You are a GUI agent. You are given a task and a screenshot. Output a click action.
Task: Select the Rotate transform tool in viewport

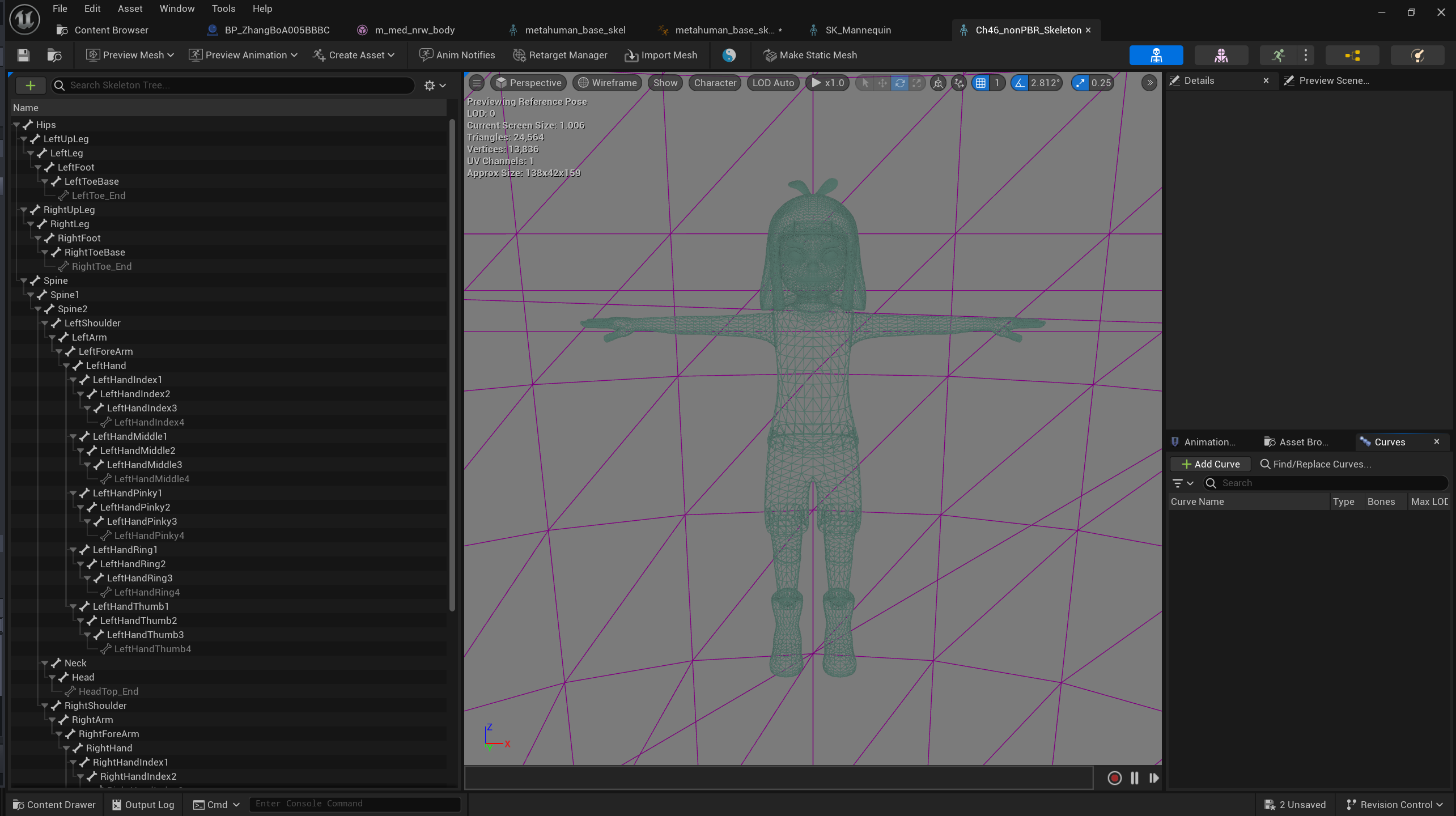(899, 83)
